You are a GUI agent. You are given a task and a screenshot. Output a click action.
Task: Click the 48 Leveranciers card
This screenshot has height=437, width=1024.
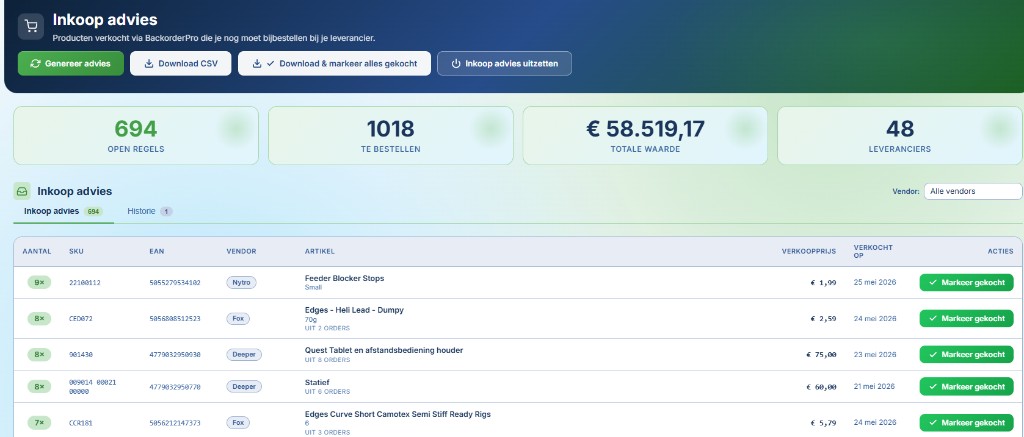pyautogui.click(x=900, y=135)
